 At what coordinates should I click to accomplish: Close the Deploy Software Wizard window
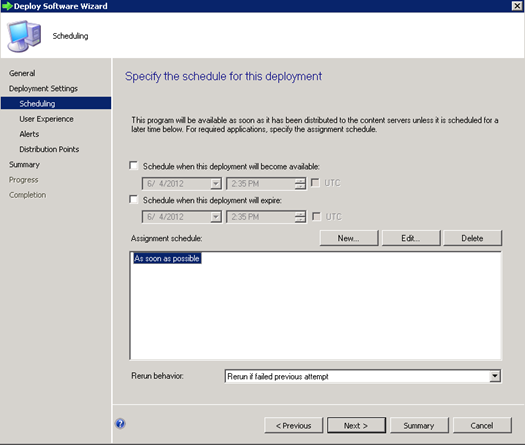[x=517, y=6]
